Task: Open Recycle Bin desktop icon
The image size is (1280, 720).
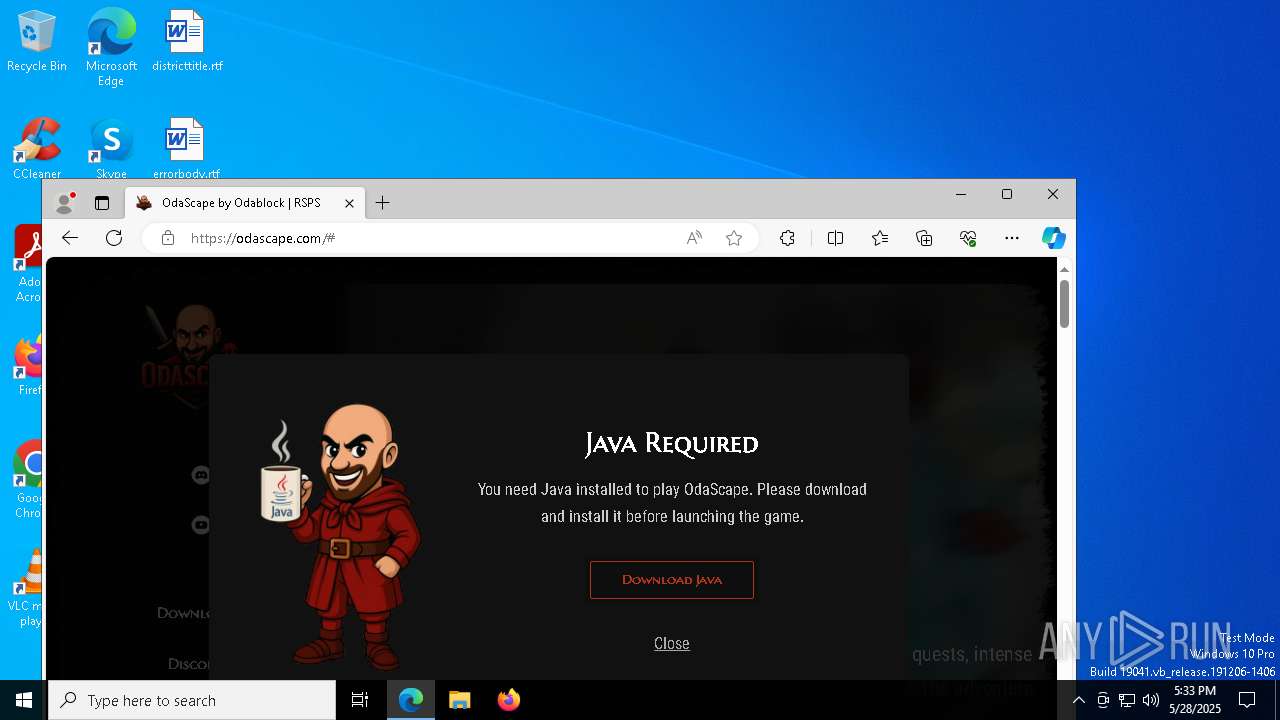Action: point(37,42)
